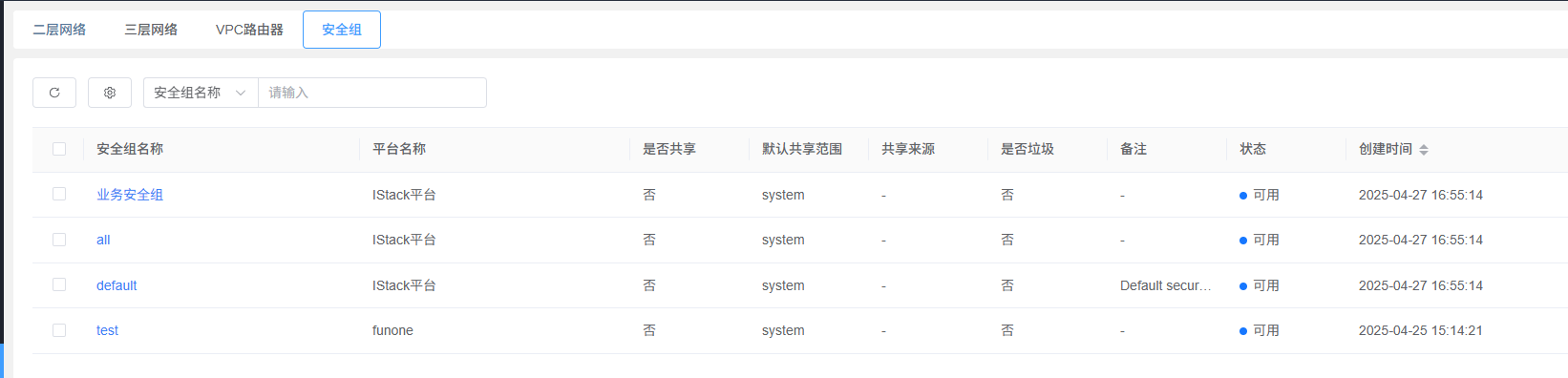Click IStack平台 in the 业务安全组 row

pos(404,195)
